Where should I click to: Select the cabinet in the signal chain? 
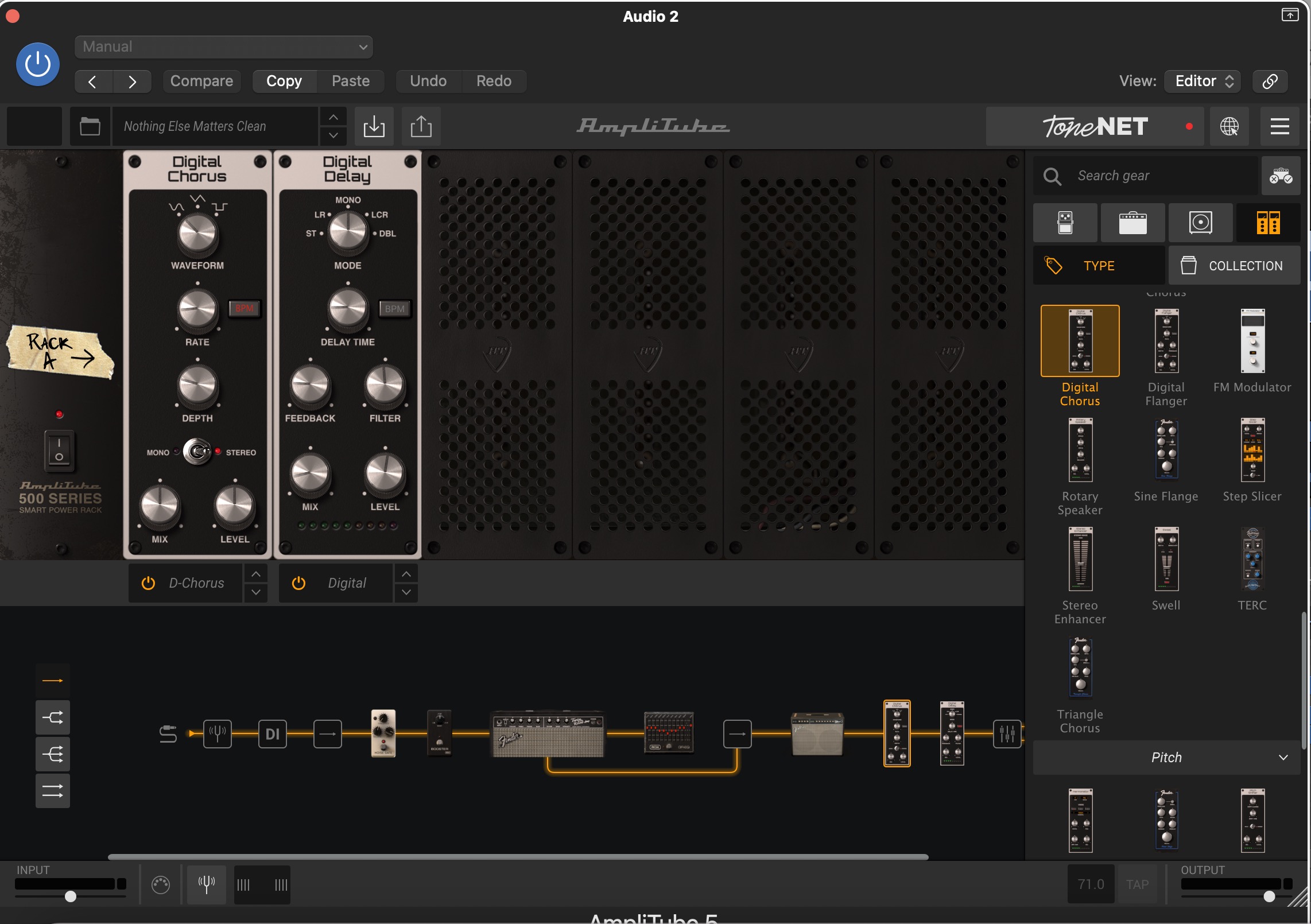pyautogui.click(x=817, y=734)
